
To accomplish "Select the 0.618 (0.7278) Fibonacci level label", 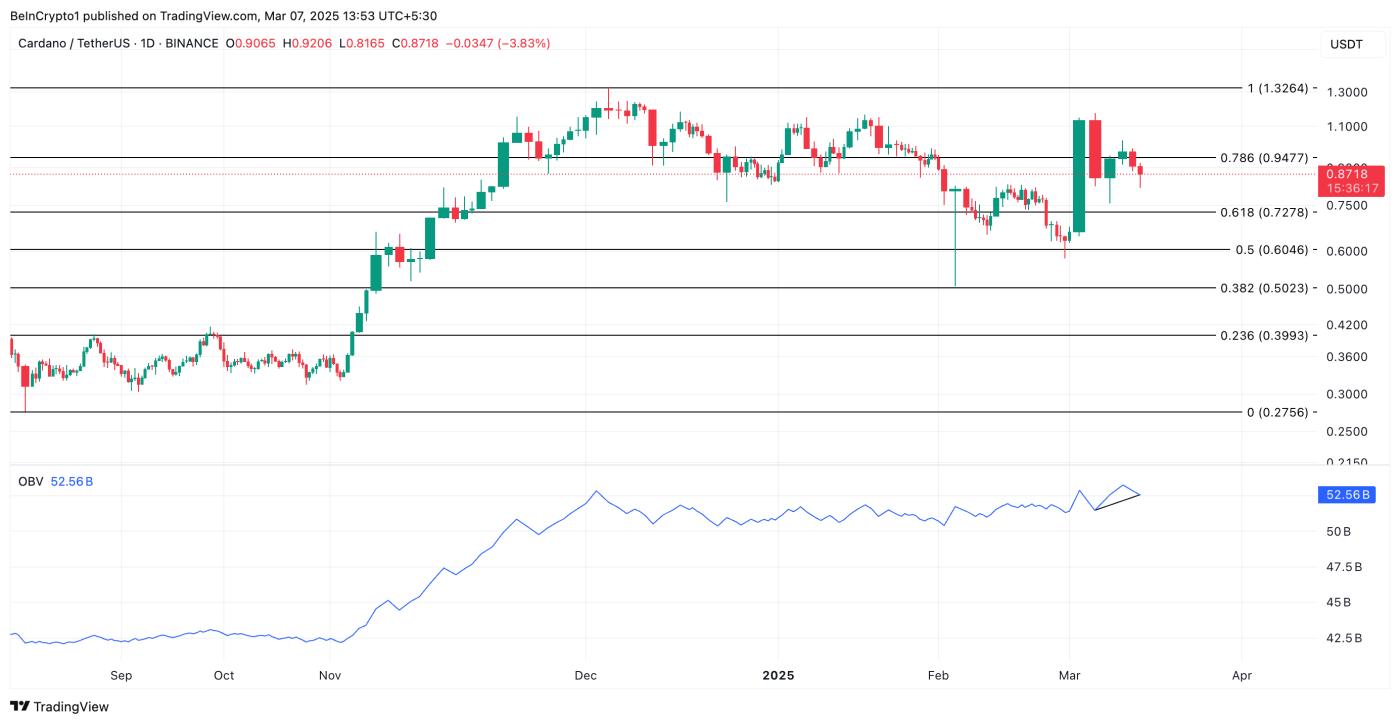I will 1264,212.
